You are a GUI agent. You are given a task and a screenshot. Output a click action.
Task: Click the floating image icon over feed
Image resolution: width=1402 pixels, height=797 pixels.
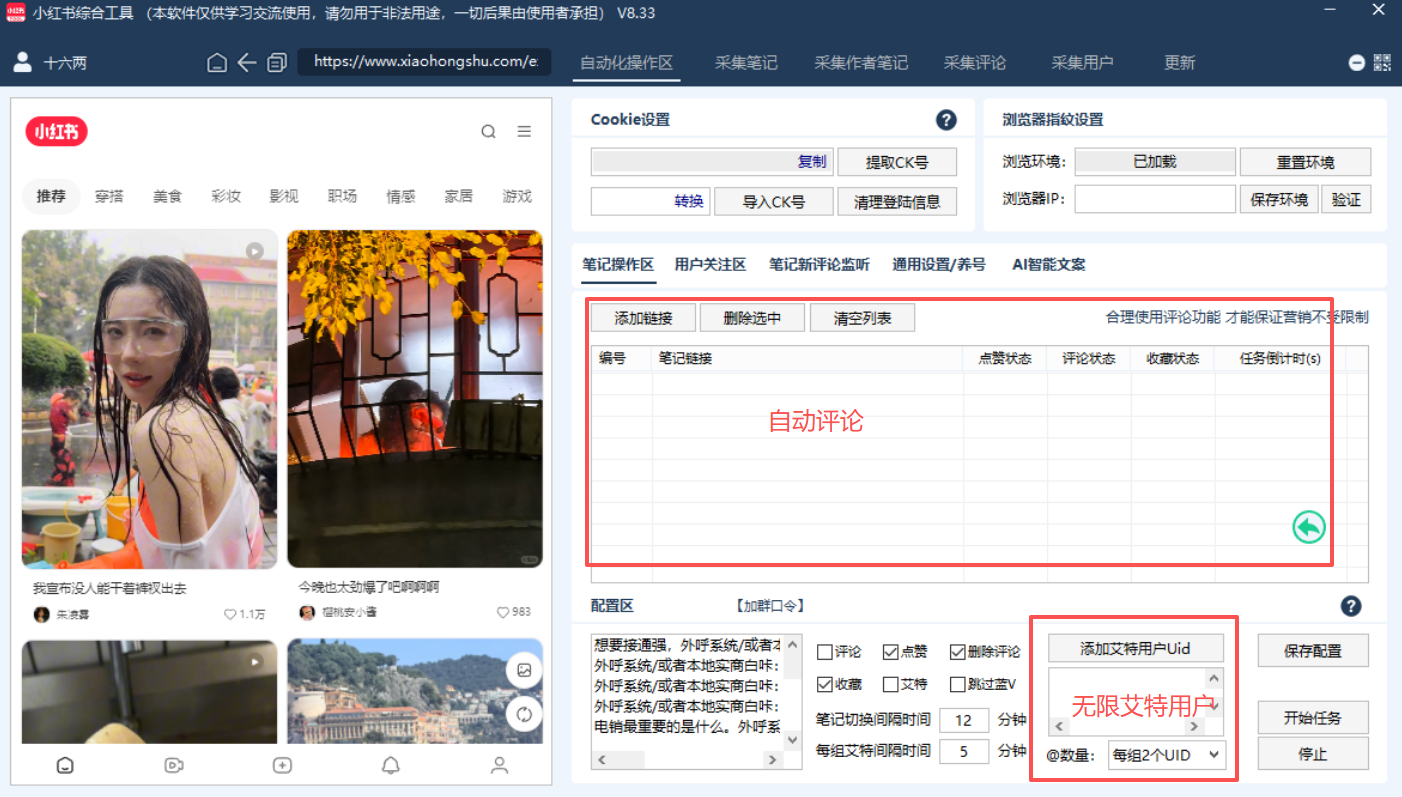(x=524, y=671)
